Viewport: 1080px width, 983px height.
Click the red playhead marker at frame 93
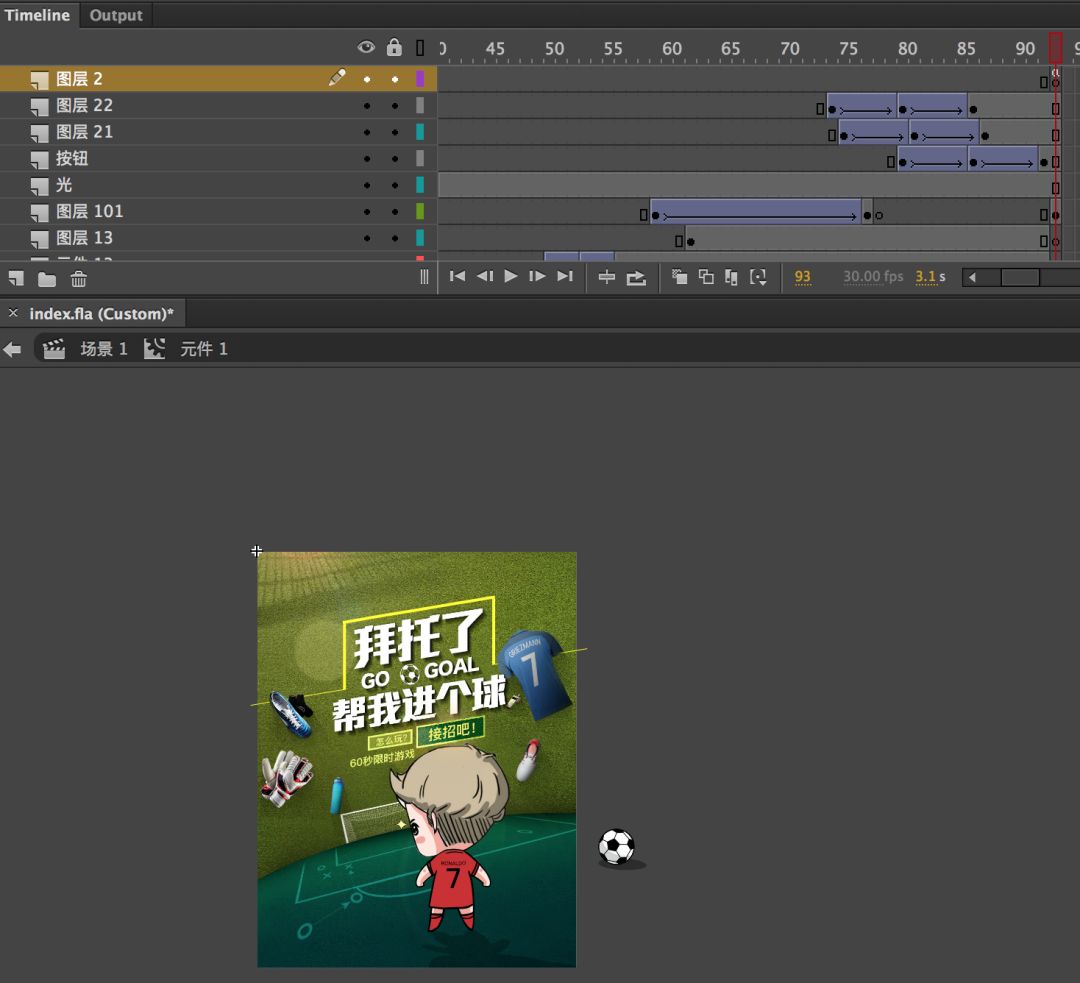(x=1055, y=48)
